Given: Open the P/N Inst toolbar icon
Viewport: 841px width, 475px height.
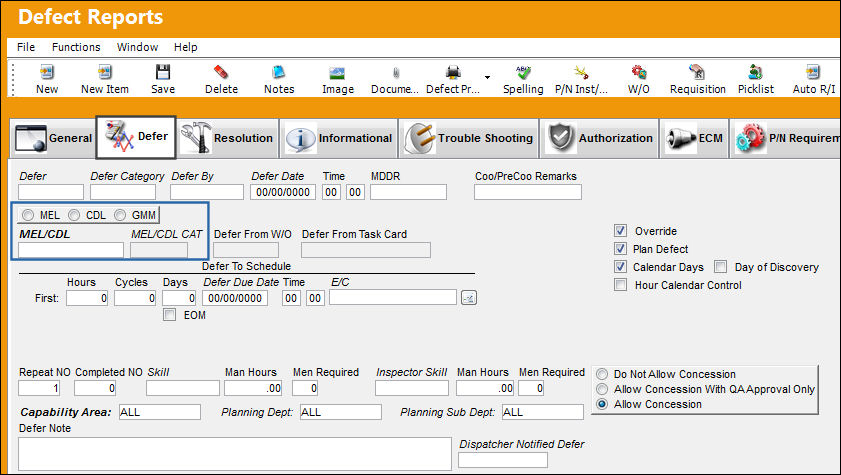Looking at the screenshot, I should coord(581,72).
